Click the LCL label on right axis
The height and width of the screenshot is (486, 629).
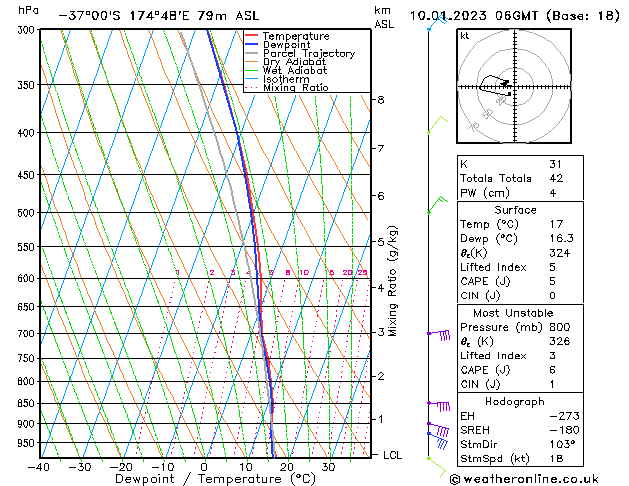point(394,455)
